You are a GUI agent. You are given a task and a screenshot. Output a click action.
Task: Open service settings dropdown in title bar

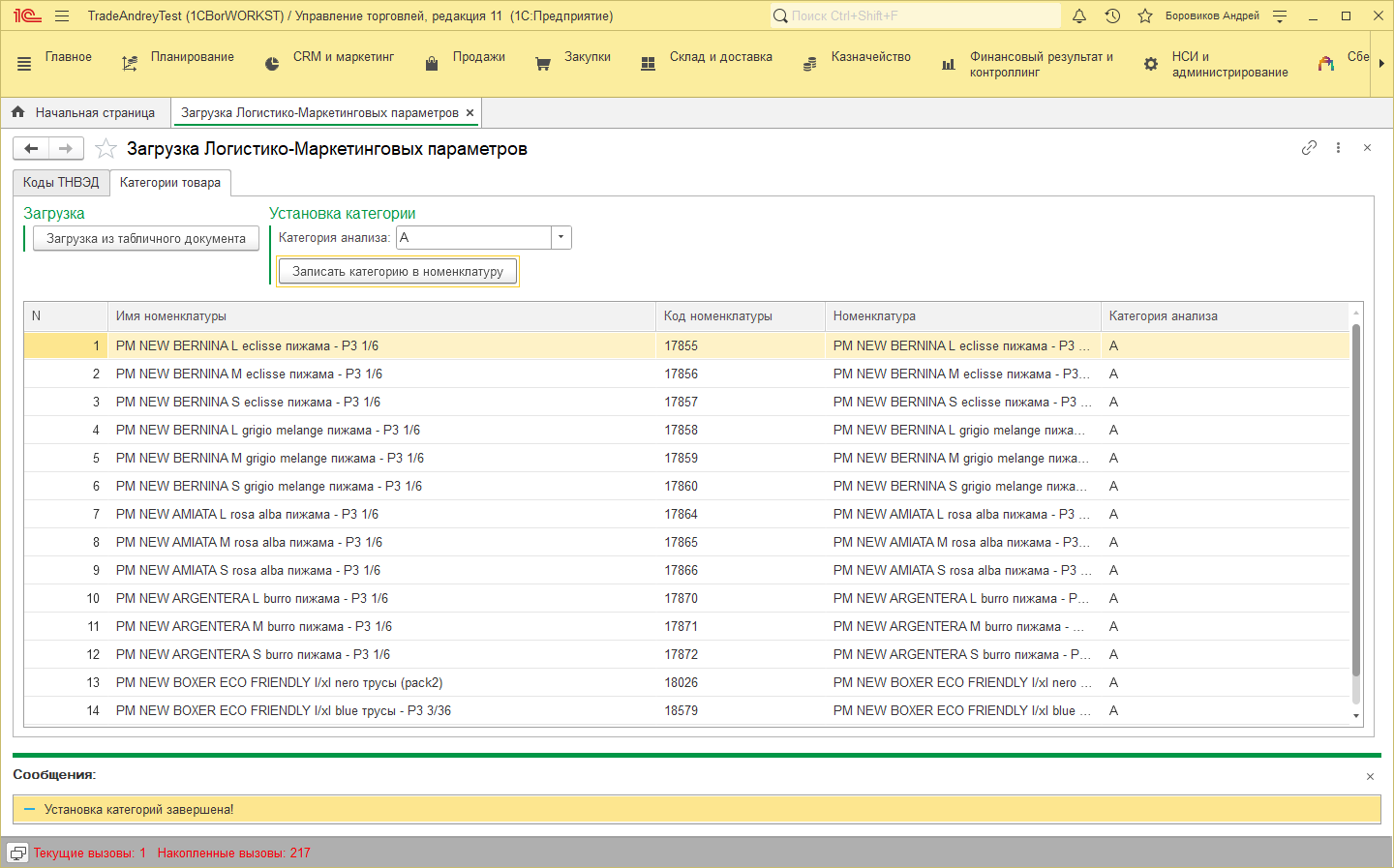click(x=1280, y=15)
